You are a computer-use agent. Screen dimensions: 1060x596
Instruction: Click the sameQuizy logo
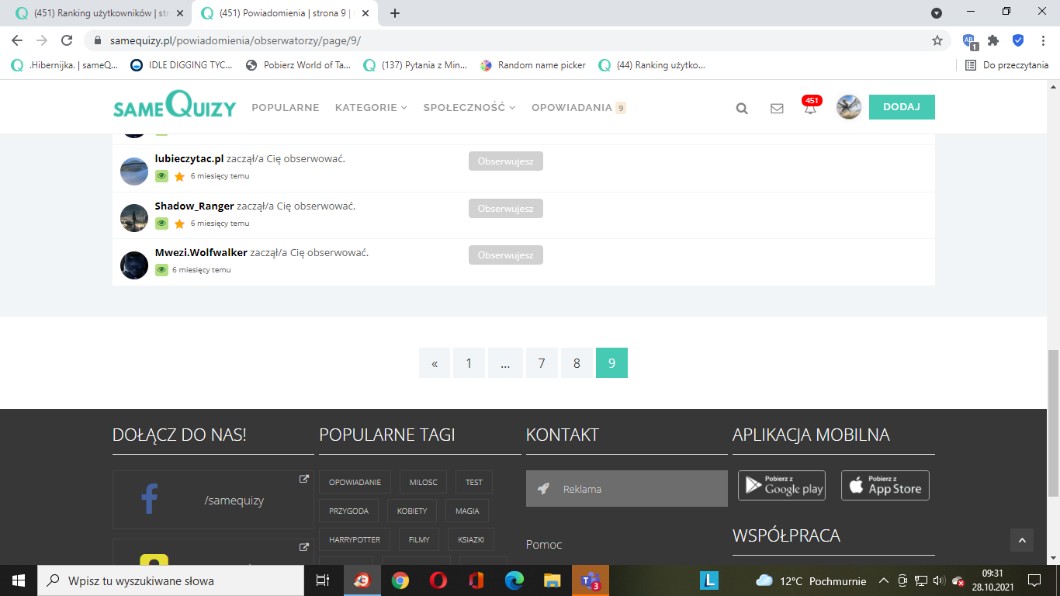coord(174,105)
